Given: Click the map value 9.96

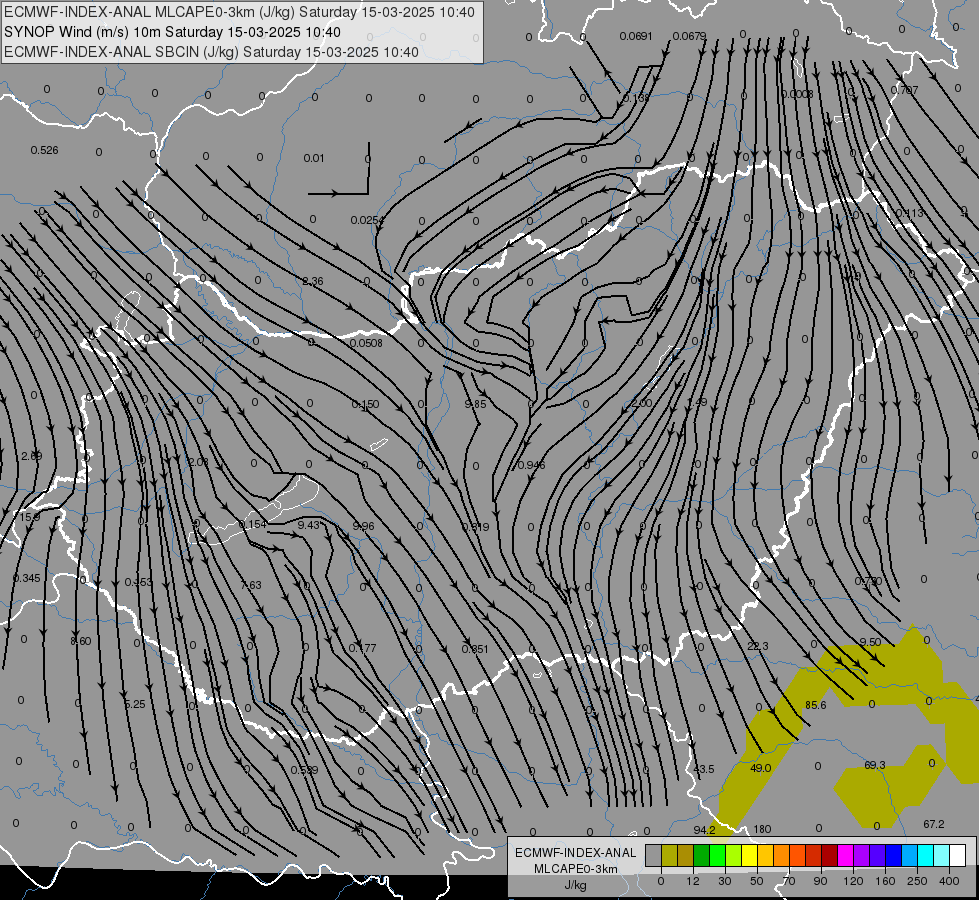Looking at the screenshot, I should [363, 526].
